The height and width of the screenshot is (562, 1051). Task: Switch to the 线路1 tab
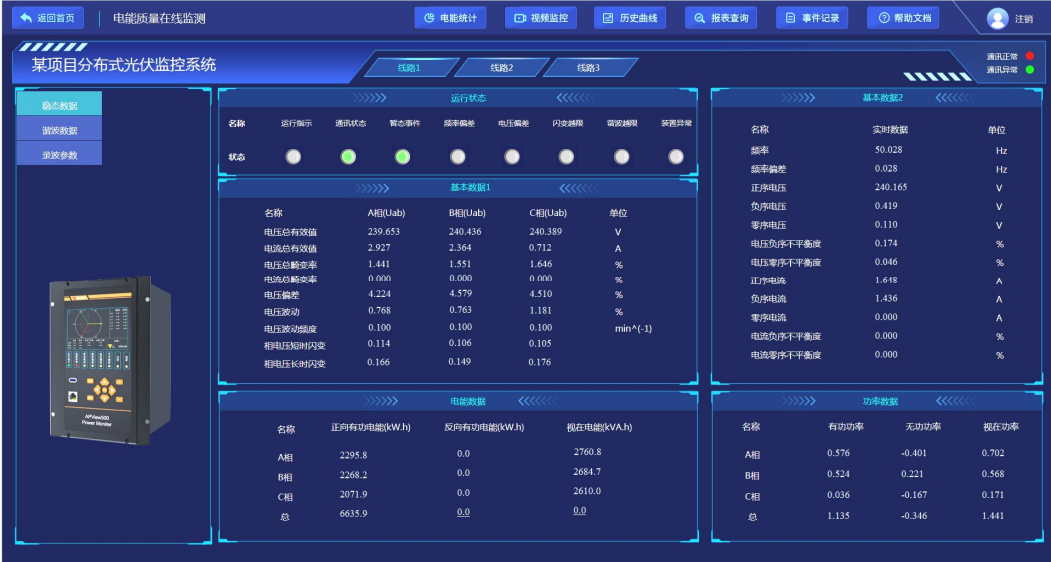pos(410,68)
